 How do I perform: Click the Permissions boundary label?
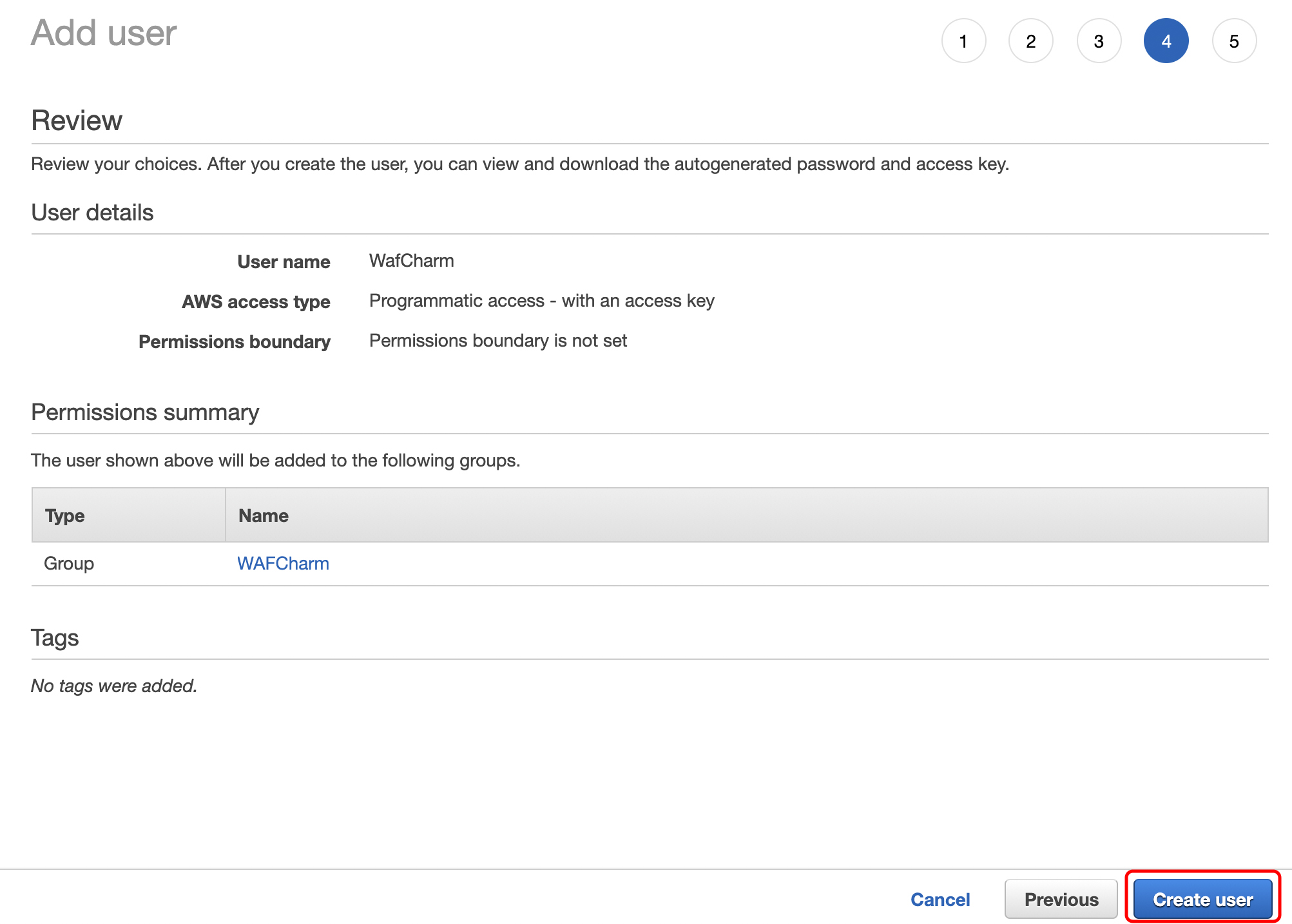[x=235, y=342]
